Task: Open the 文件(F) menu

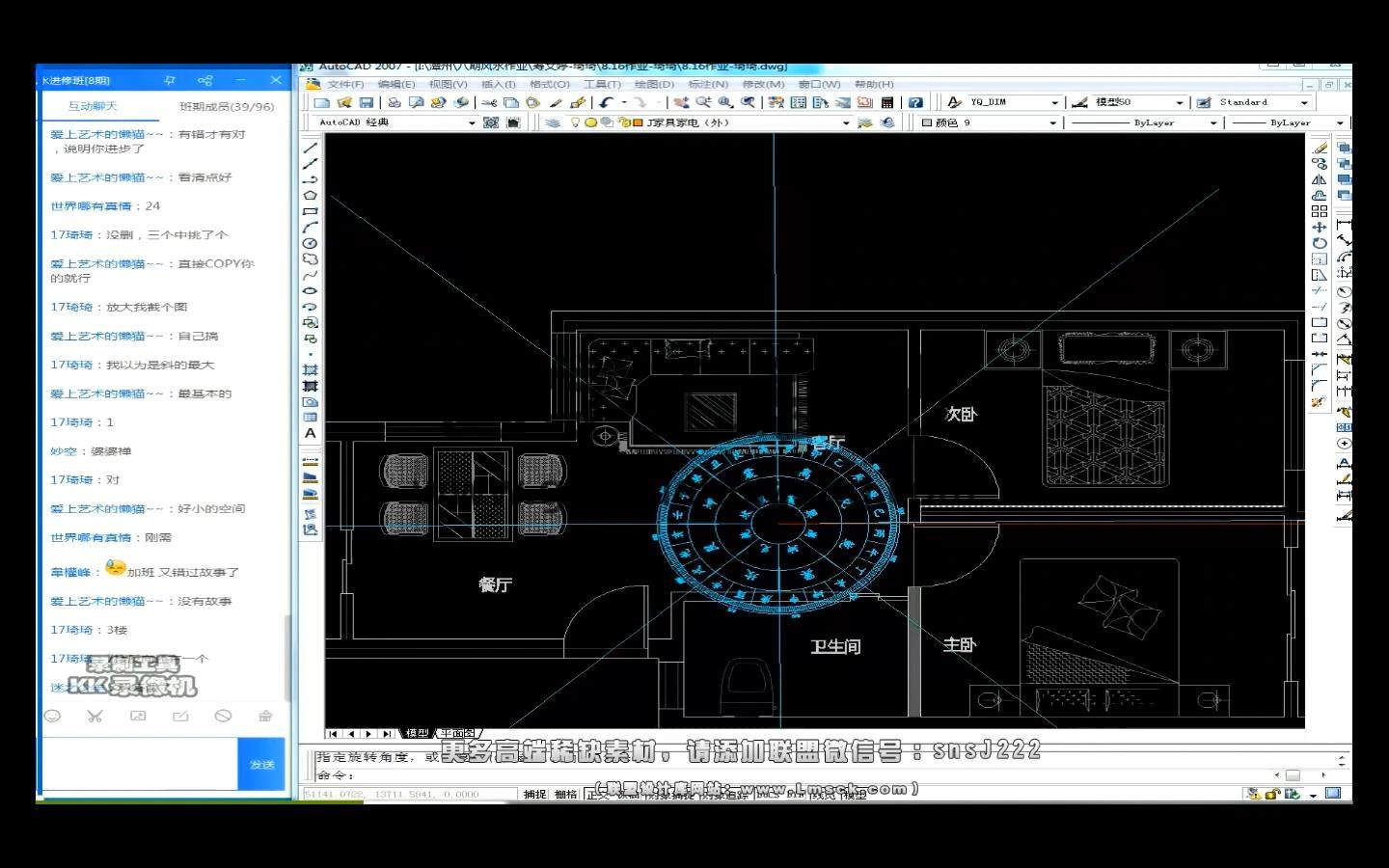Action: tap(345, 84)
